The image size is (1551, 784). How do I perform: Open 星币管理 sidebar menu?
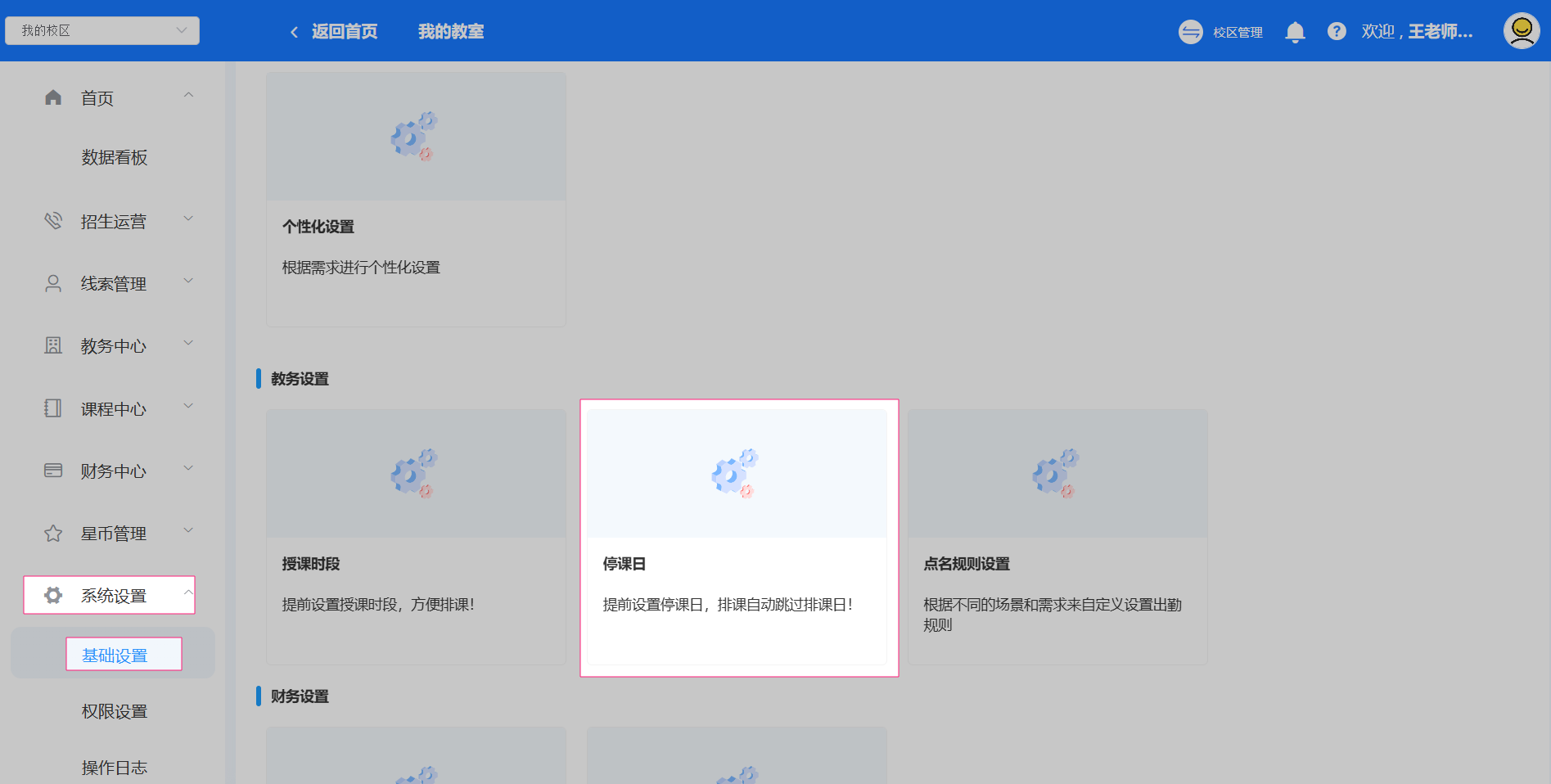(114, 534)
